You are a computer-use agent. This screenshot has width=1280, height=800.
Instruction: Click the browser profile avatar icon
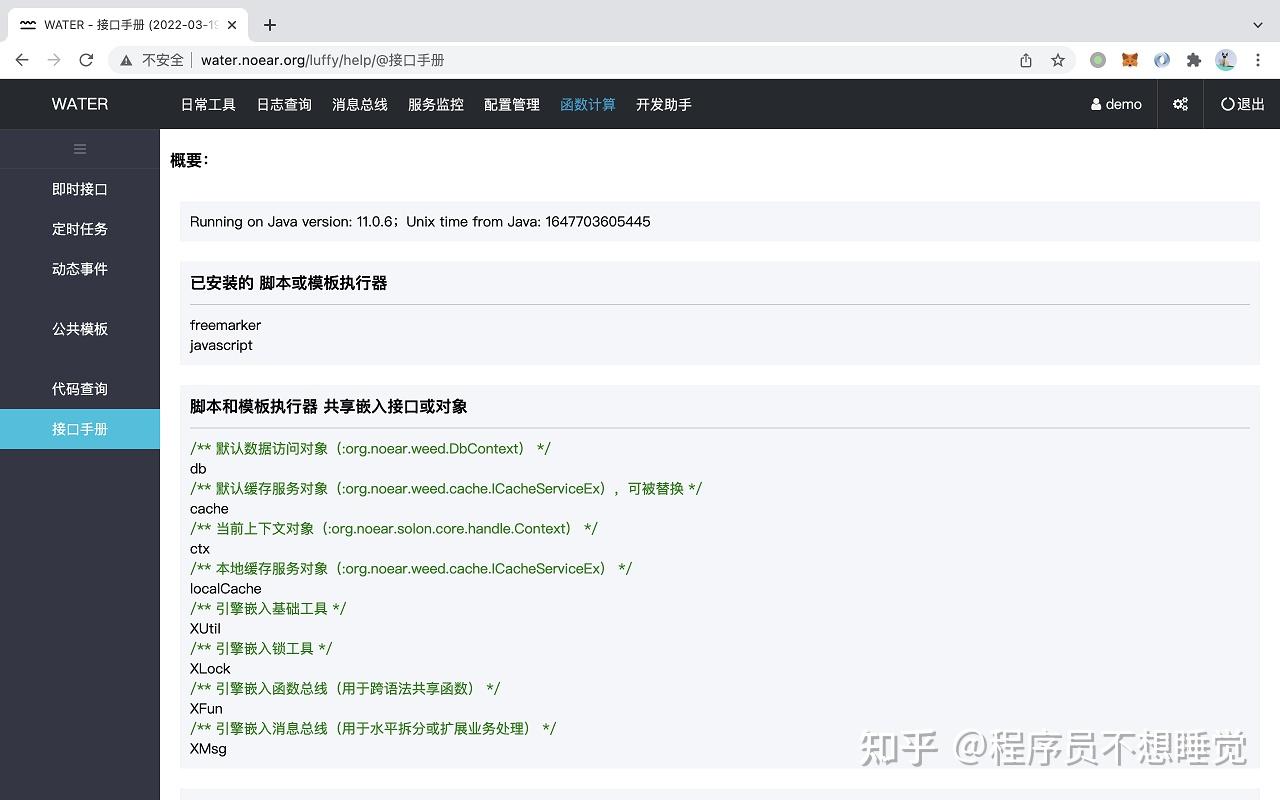coord(1226,60)
